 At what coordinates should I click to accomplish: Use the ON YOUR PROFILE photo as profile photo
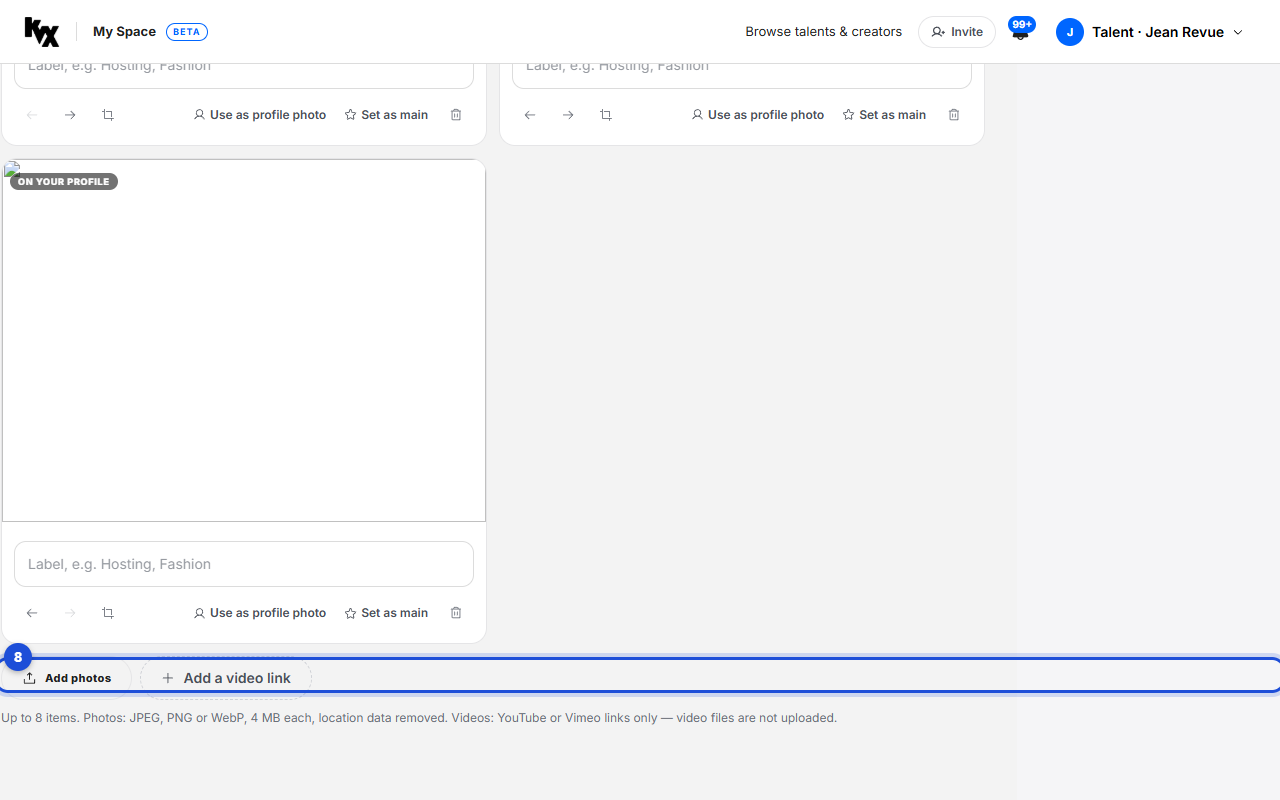(260, 613)
